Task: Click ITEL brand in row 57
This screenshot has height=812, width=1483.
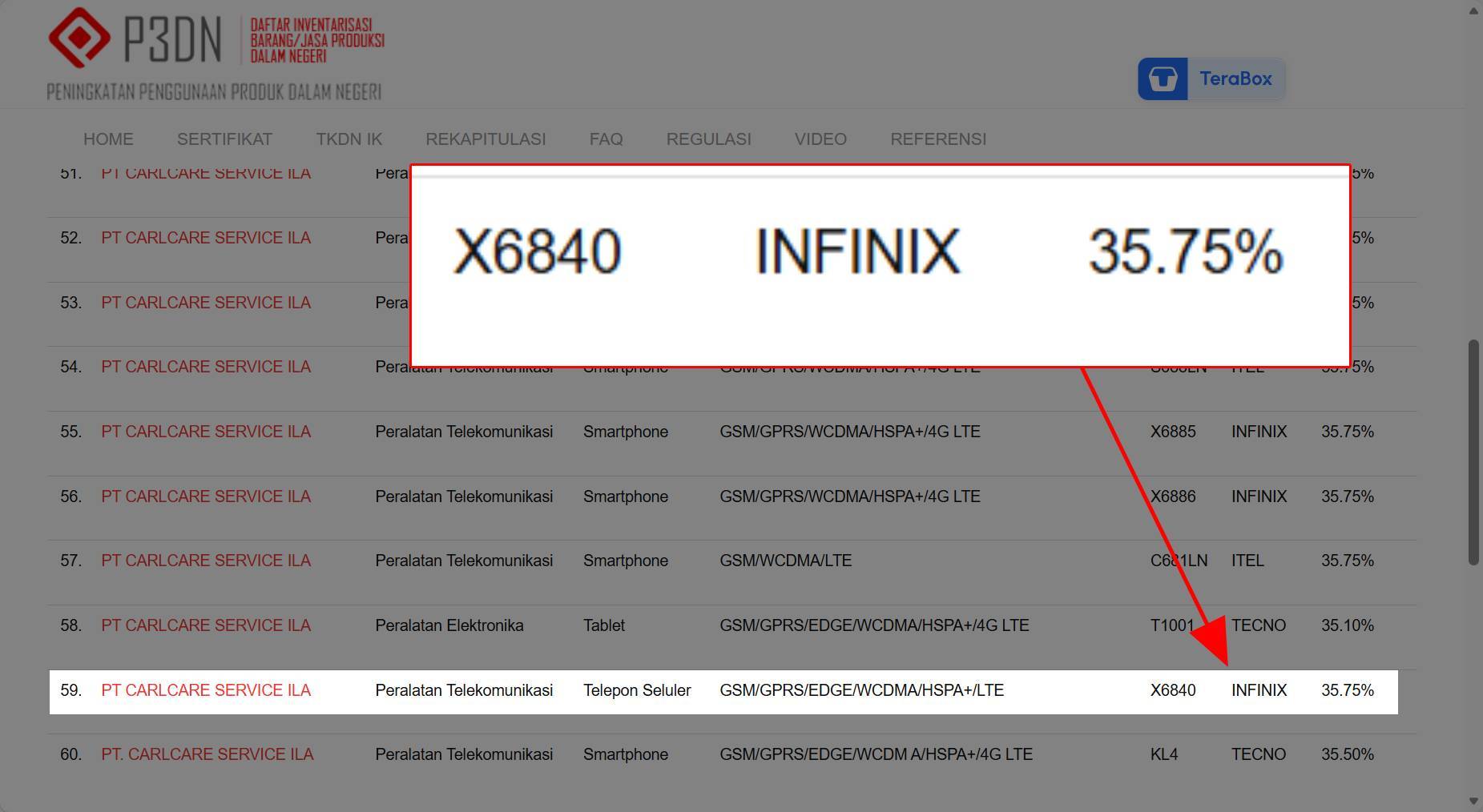Action: [1247, 561]
